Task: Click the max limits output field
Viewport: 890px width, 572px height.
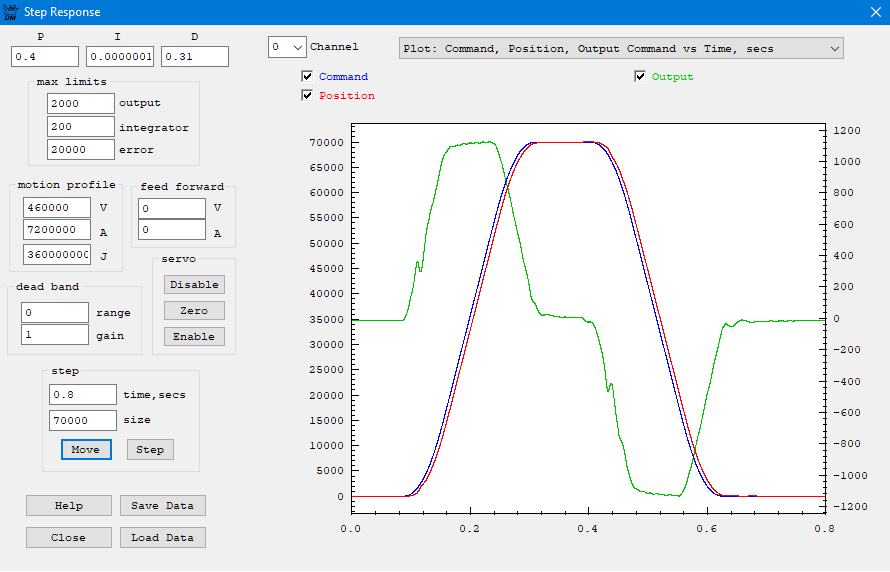Action: [81, 103]
